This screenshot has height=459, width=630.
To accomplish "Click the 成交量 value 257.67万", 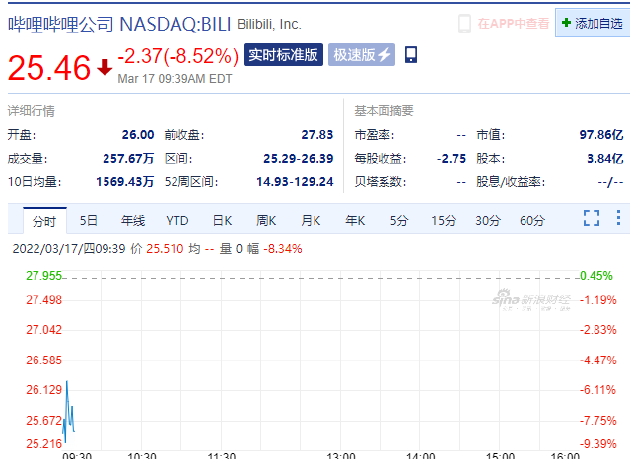I will [x=129, y=158].
